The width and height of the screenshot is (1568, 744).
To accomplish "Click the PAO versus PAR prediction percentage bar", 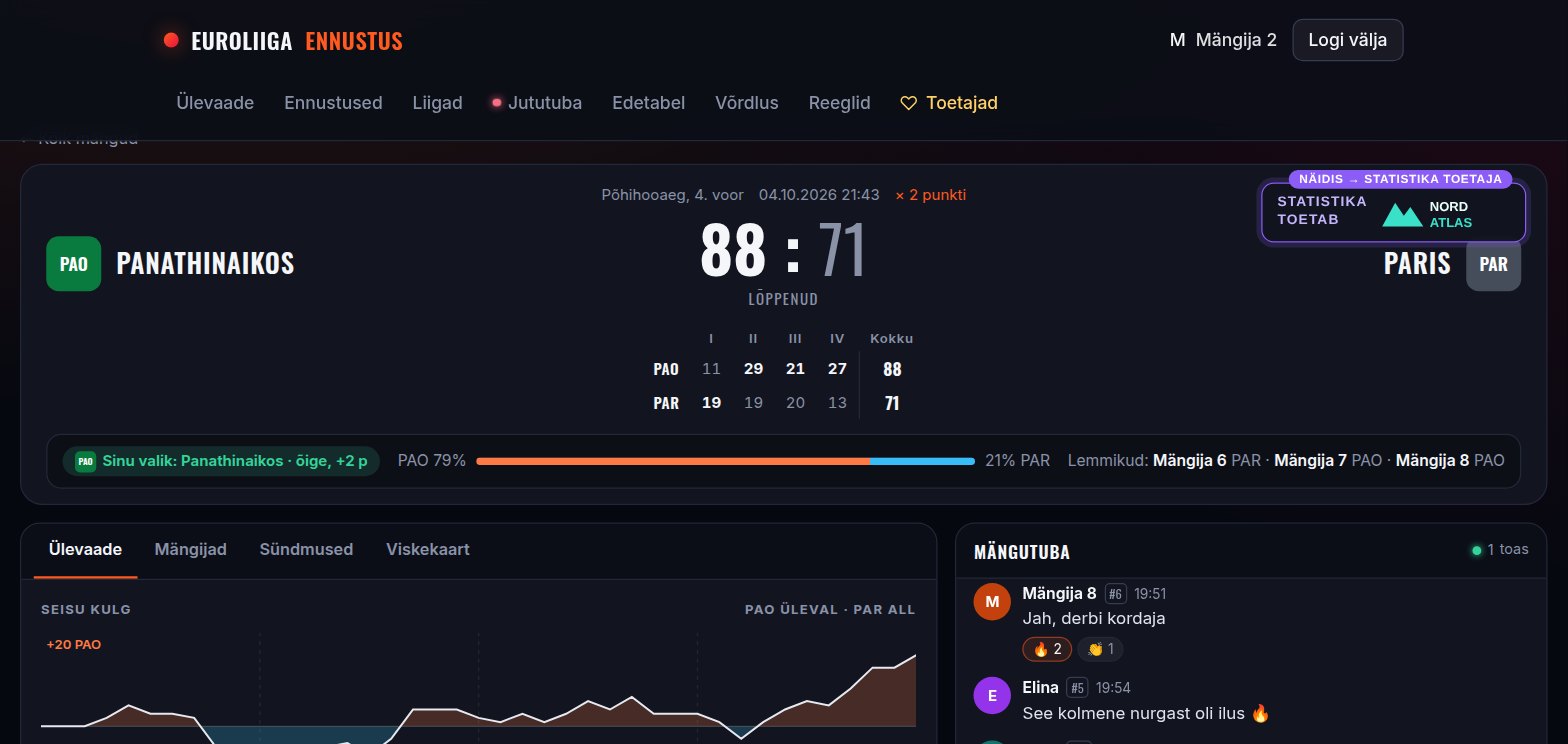I will pyautogui.click(x=725, y=461).
